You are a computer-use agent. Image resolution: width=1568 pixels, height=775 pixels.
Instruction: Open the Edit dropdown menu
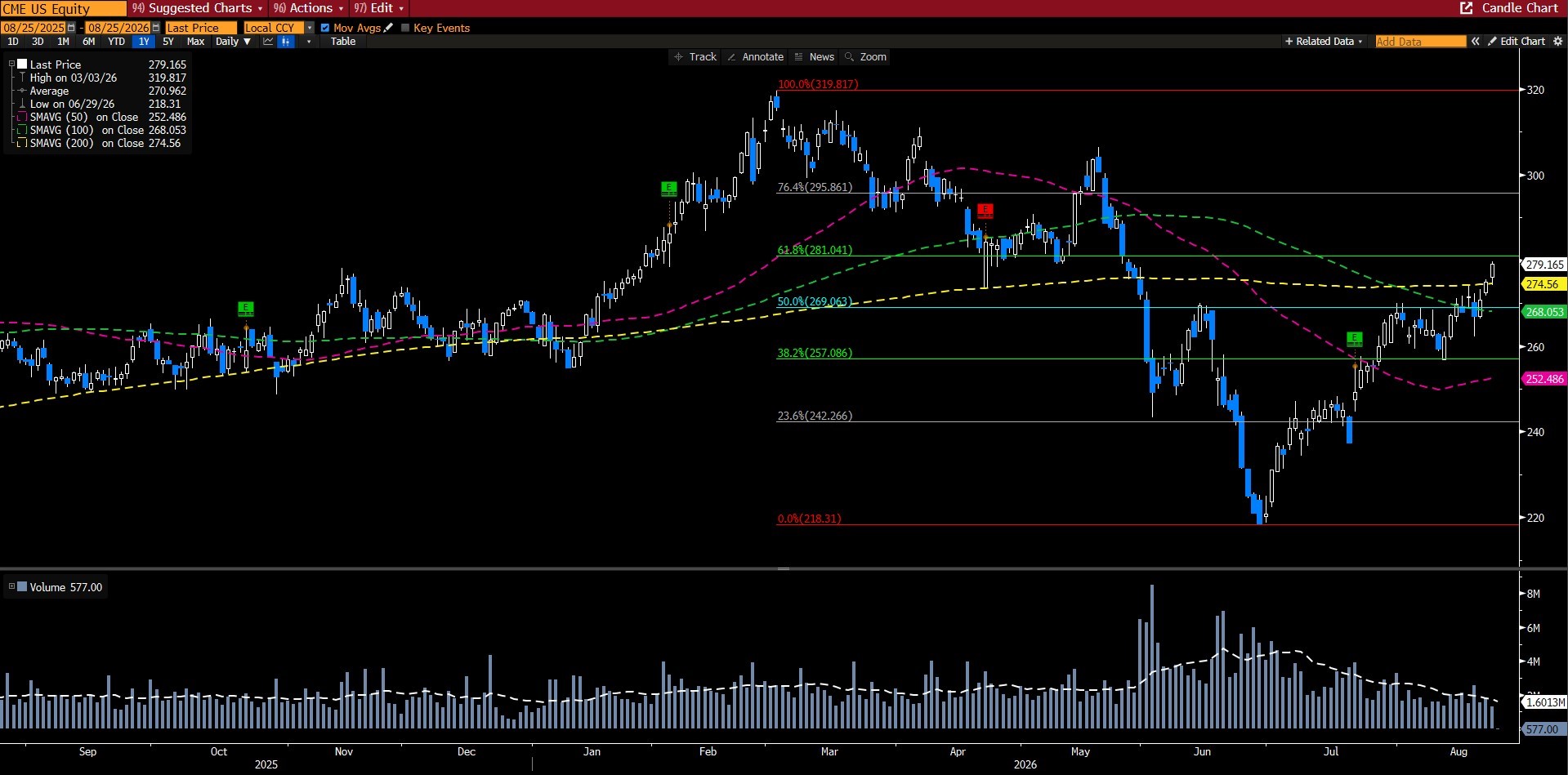379,8
